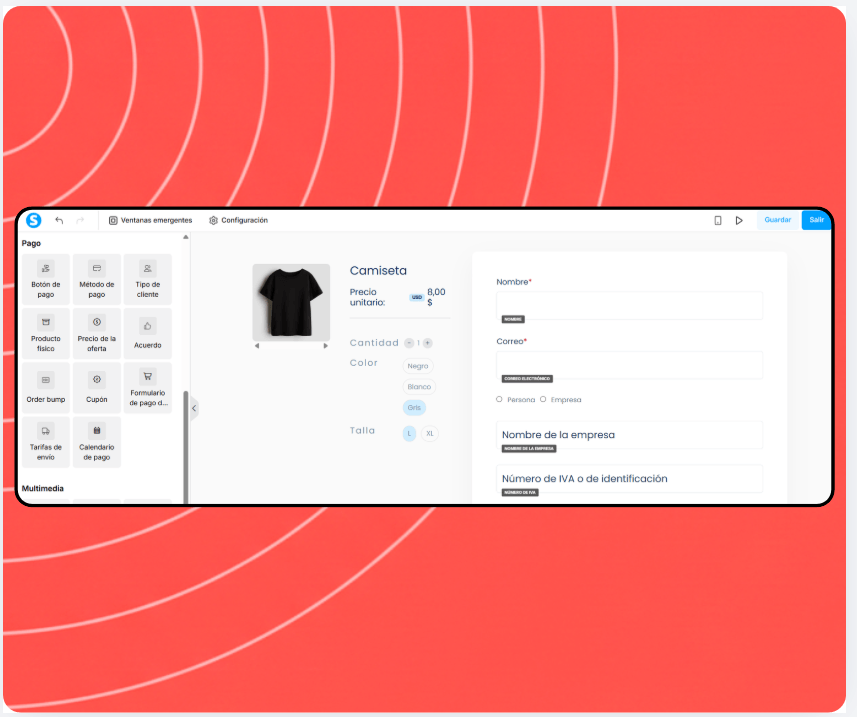
Task: Click the Número de IVA field
Action: (629, 479)
